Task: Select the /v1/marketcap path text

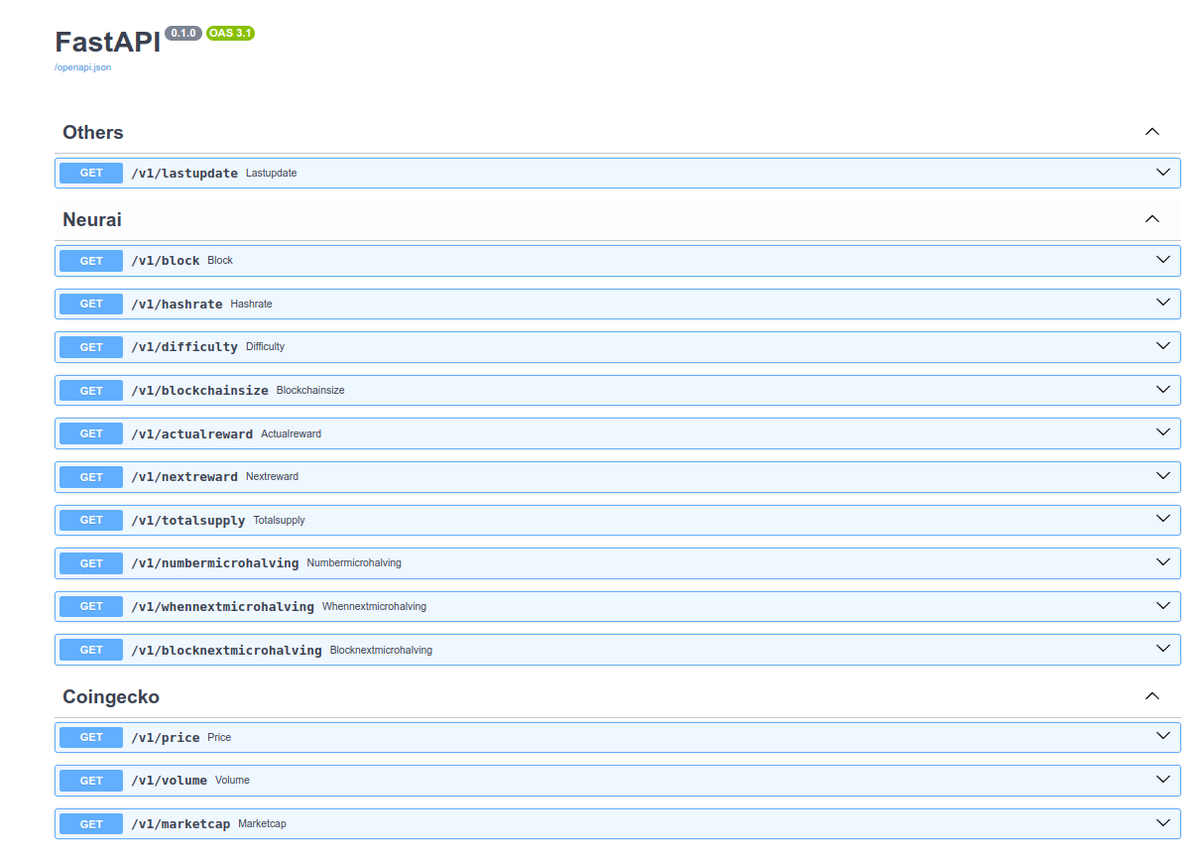Action: pyautogui.click(x=181, y=824)
